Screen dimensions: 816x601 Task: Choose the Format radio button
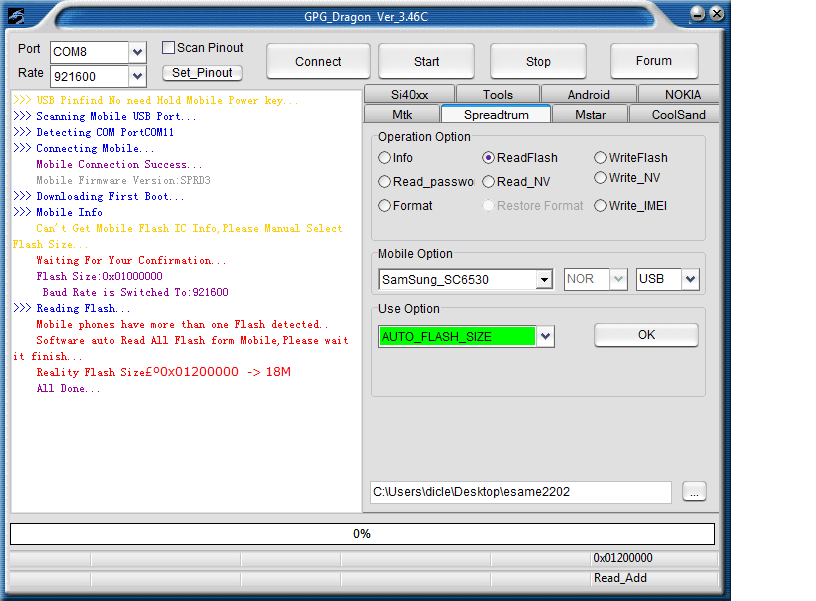coord(385,206)
